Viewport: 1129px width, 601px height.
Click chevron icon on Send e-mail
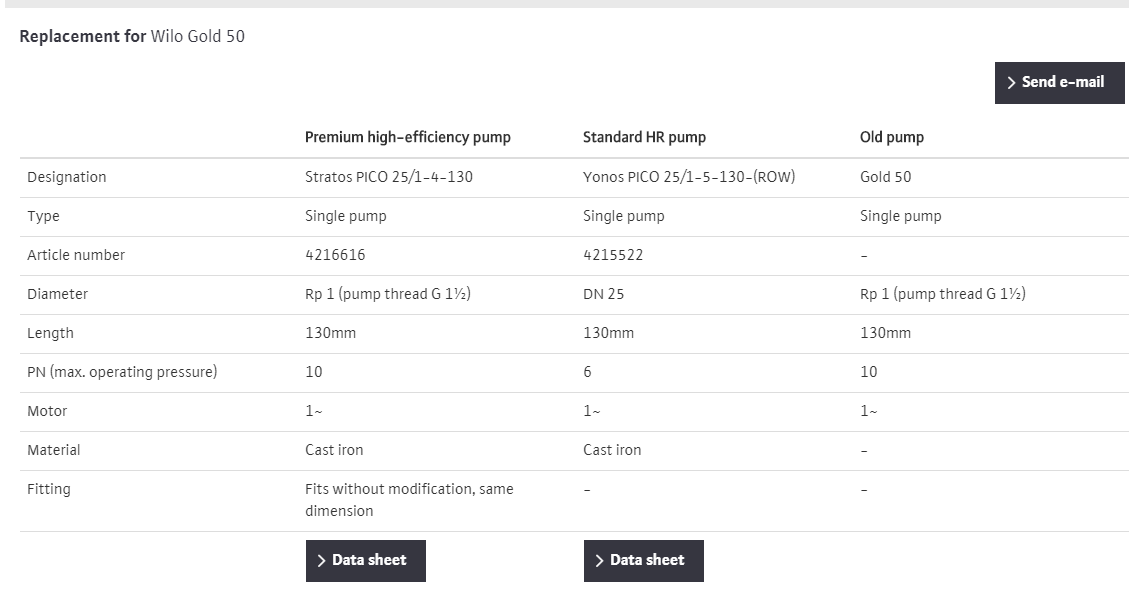[x=1011, y=83]
